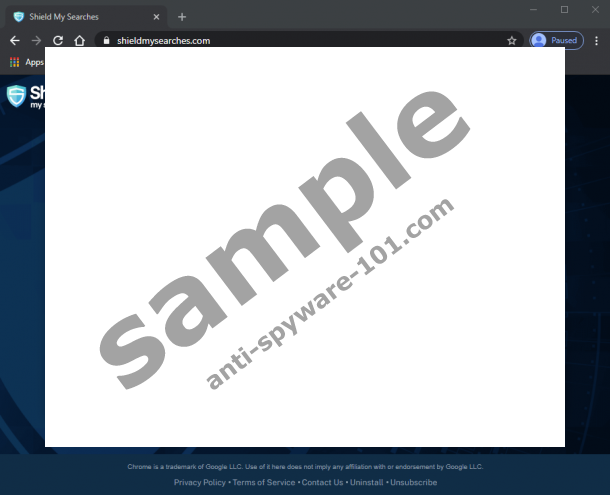The height and width of the screenshot is (495, 610).
Task: Open the Privacy Policy link
Action: 200,482
